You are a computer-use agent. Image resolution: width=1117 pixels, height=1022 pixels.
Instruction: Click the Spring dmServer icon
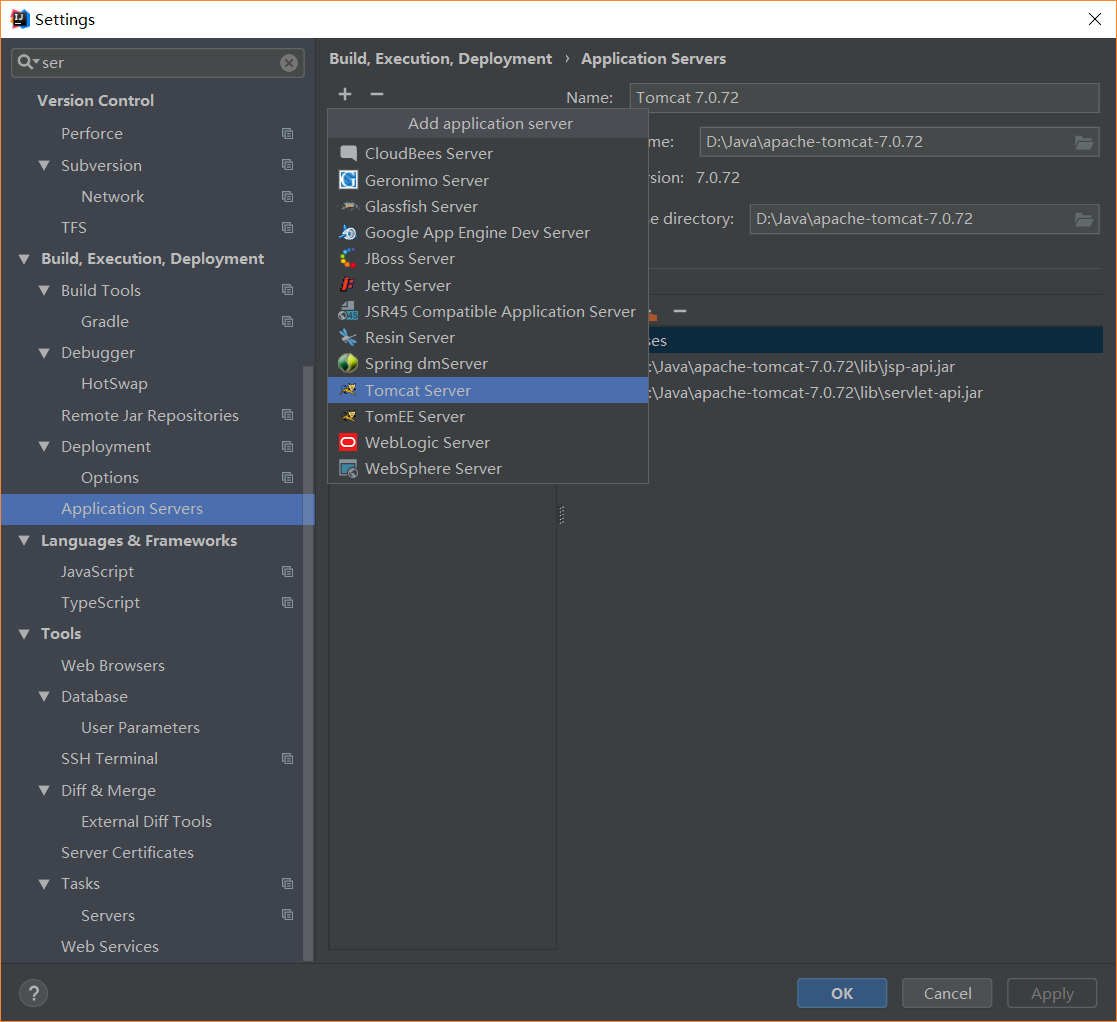(348, 363)
